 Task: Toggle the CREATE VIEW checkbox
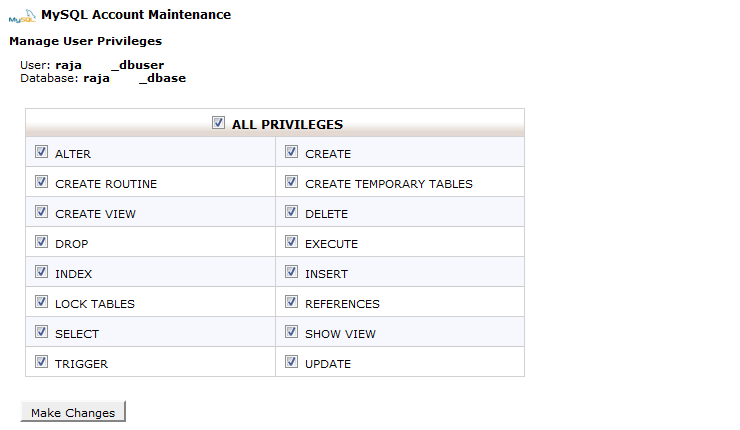coord(42,213)
